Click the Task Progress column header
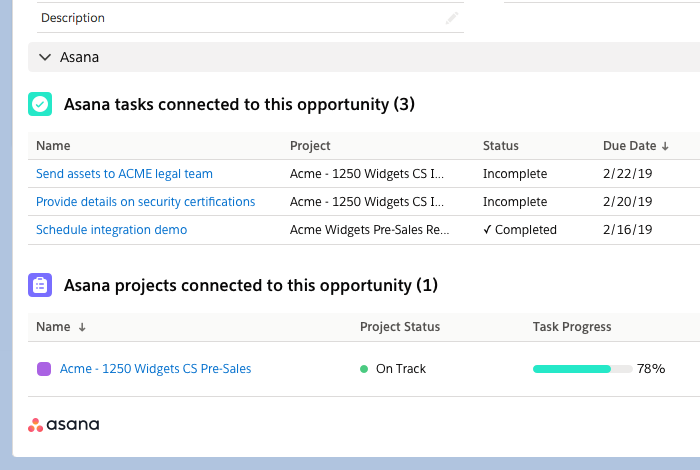Image resolution: width=700 pixels, height=470 pixels. pyautogui.click(x=572, y=327)
